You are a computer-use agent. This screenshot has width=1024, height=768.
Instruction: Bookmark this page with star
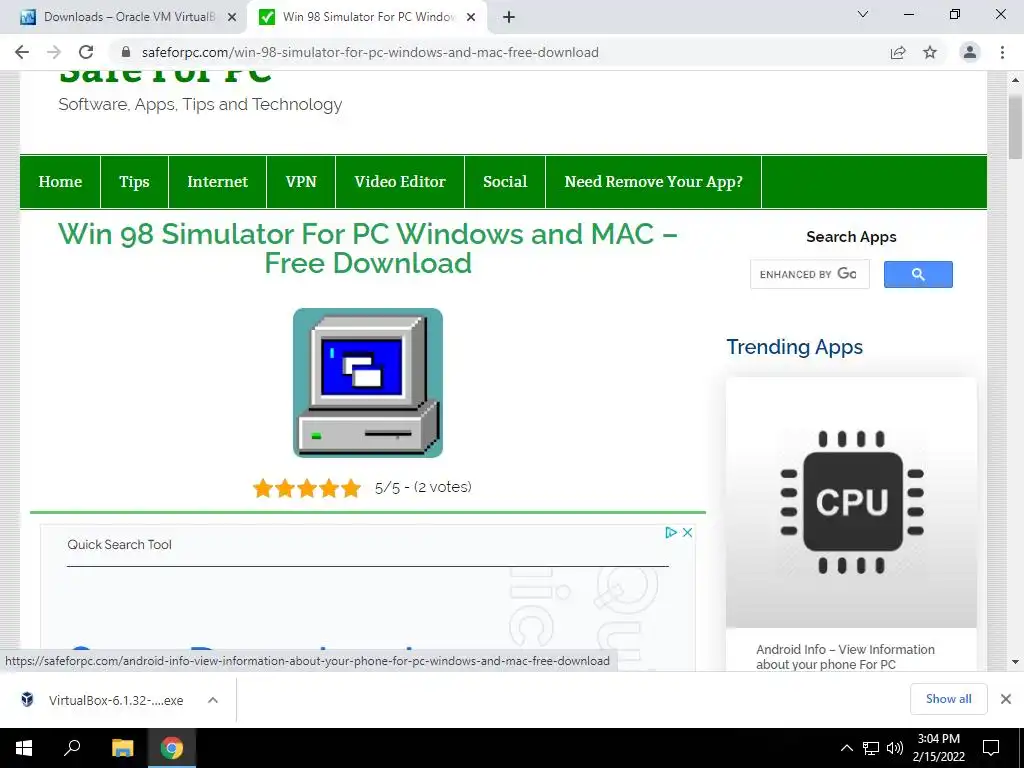tap(930, 52)
